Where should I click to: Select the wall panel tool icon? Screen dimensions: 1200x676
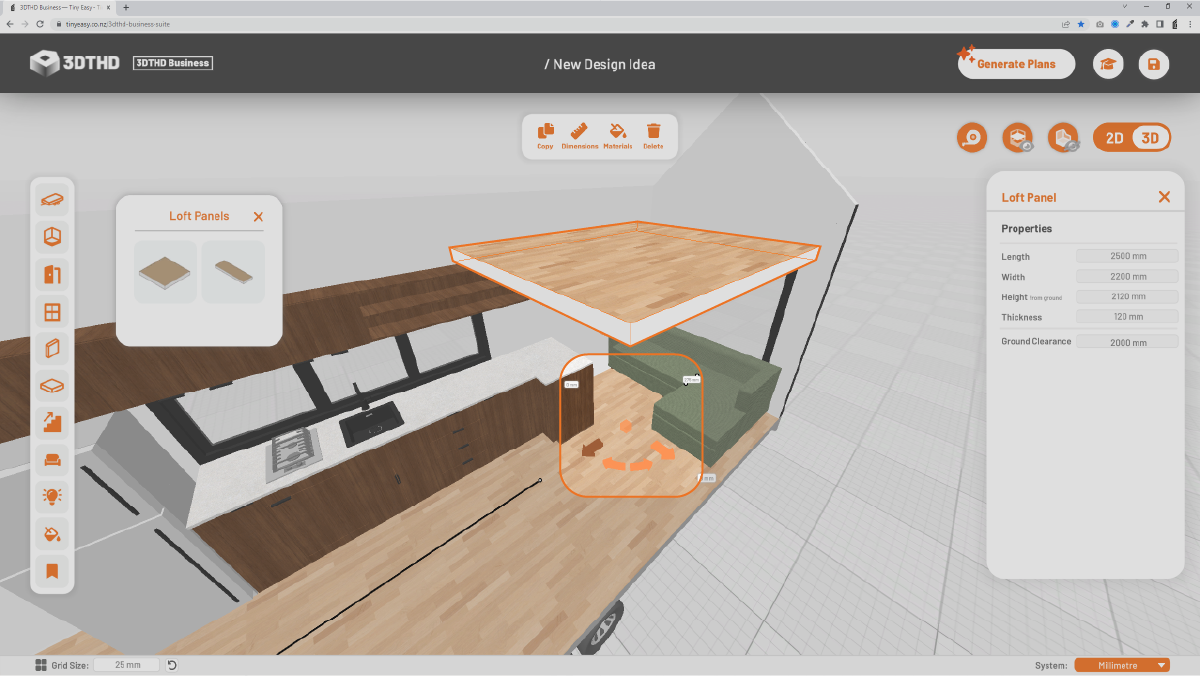point(52,349)
